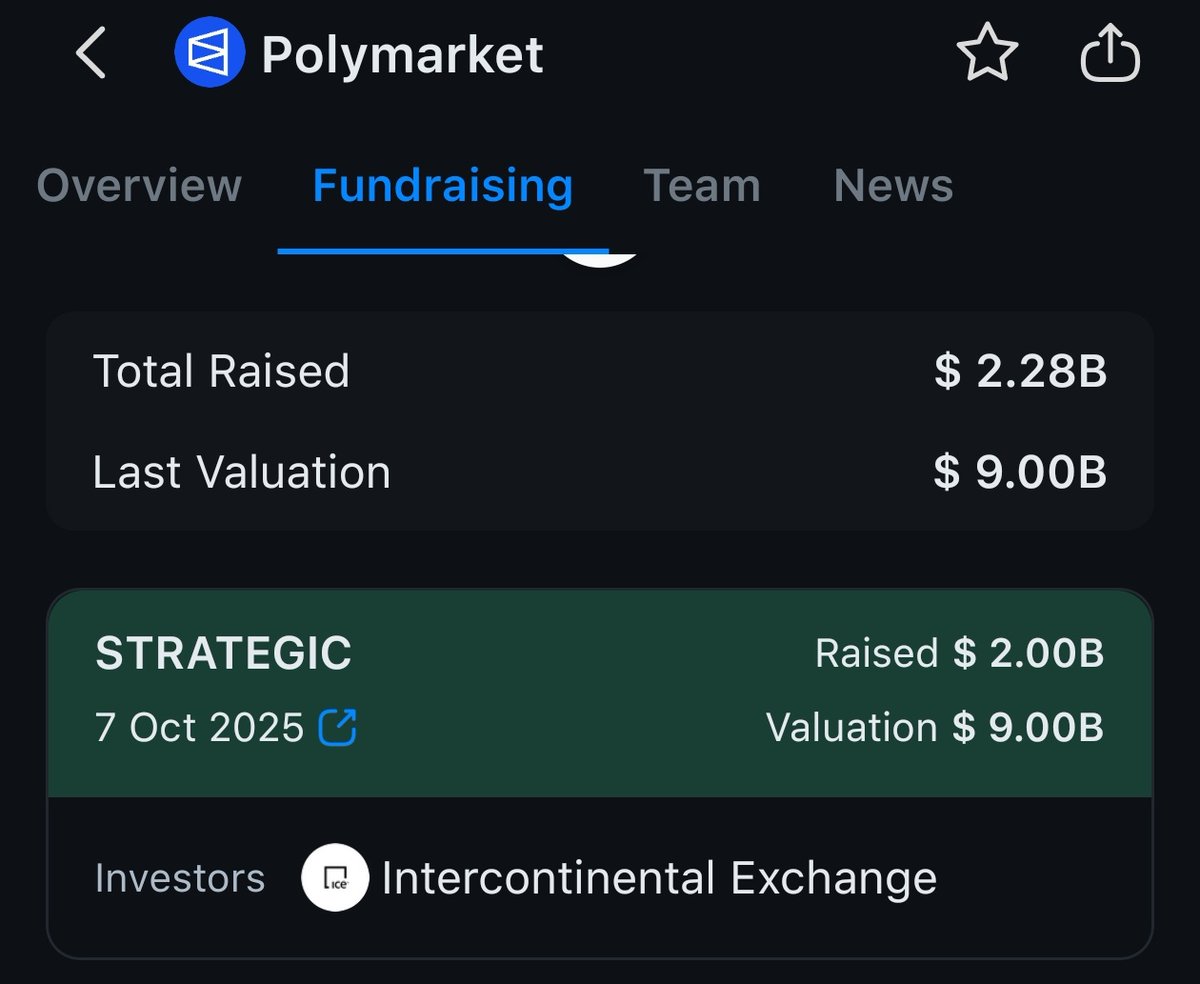Image resolution: width=1200 pixels, height=984 pixels.
Task: Select the $ 2.28B total raised value
Action: 1021,371
